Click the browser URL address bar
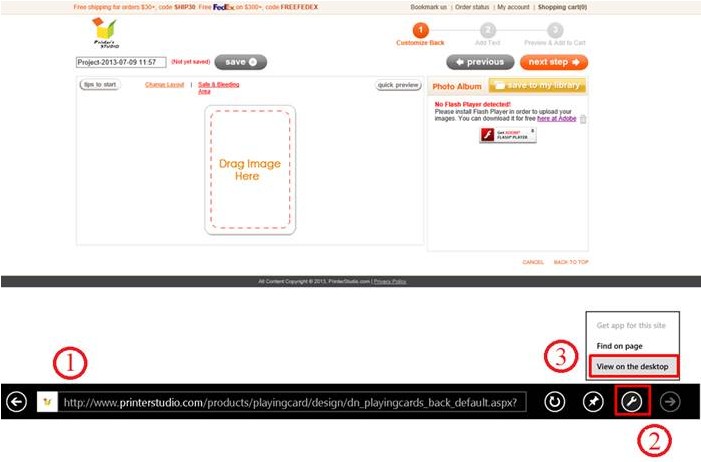This screenshot has width=701, height=462. 290,402
